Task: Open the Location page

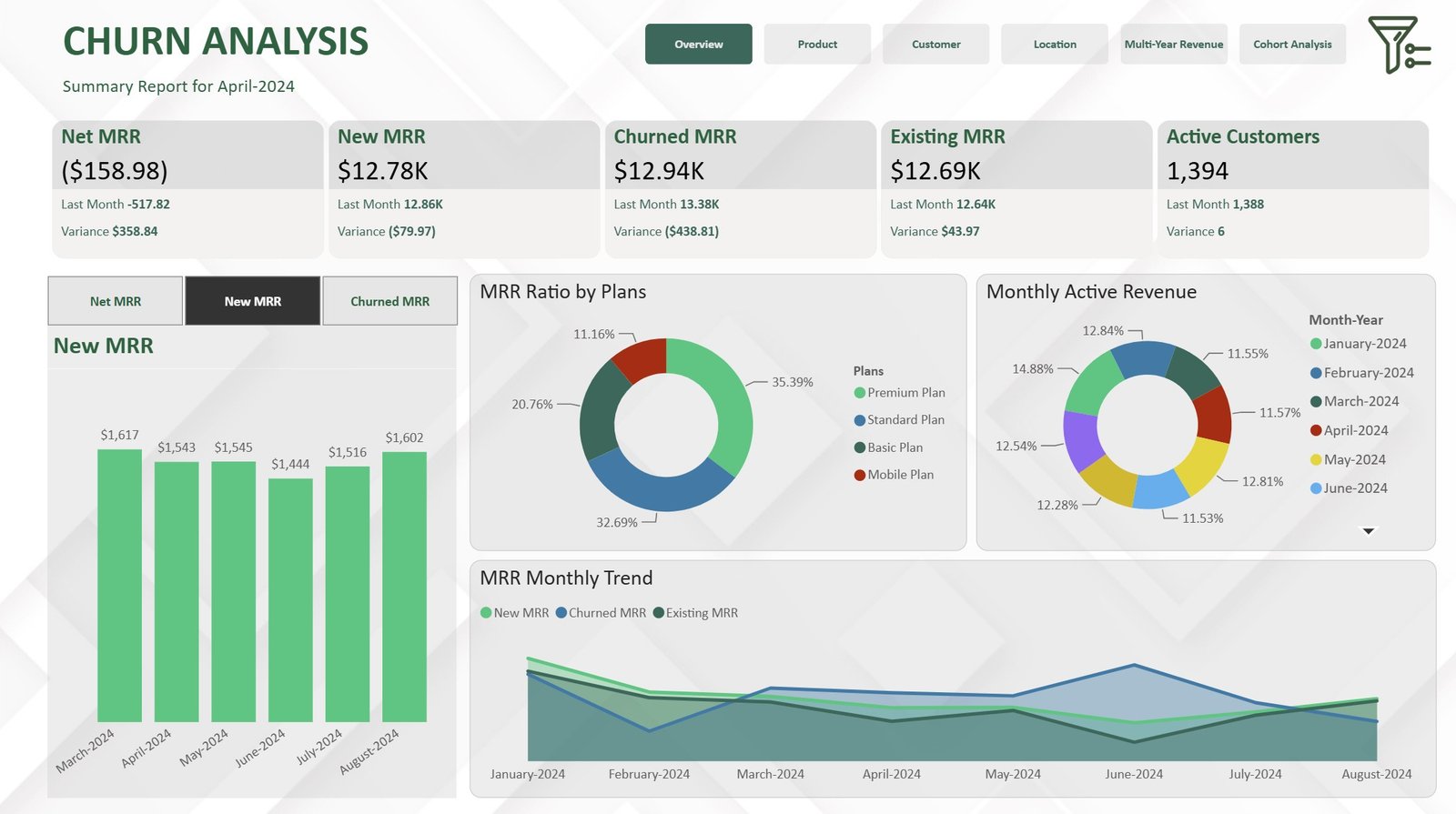Action: pyautogui.click(x=1055, y=45)
